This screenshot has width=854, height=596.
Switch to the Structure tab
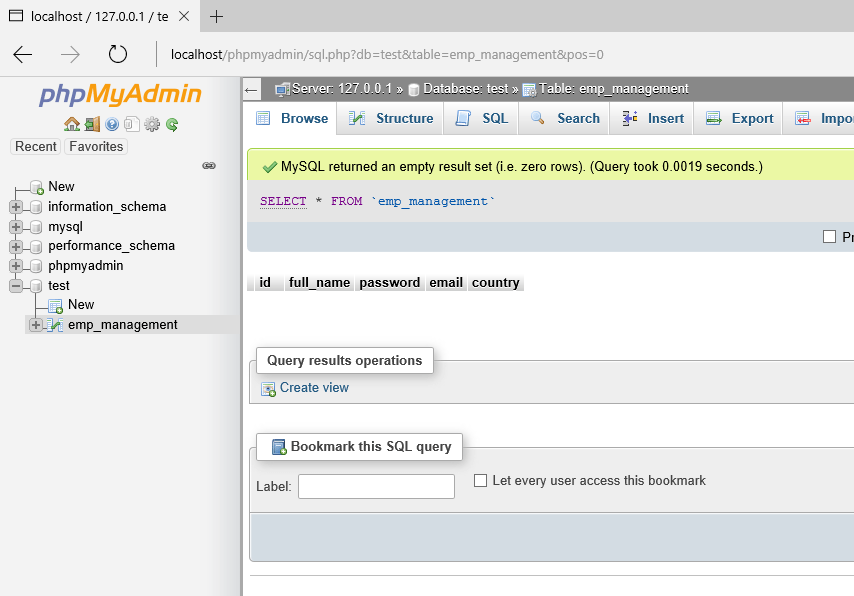click(391, 118)
